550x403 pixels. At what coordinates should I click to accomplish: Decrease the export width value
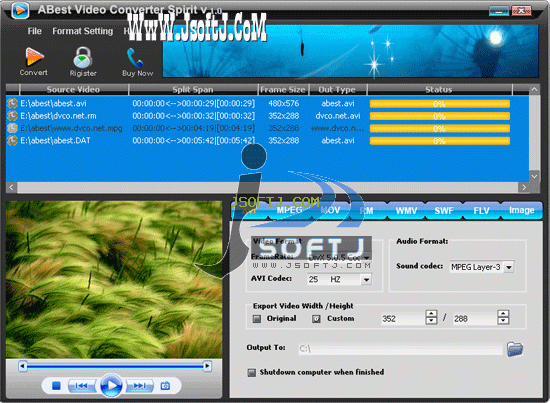(431, 321)
